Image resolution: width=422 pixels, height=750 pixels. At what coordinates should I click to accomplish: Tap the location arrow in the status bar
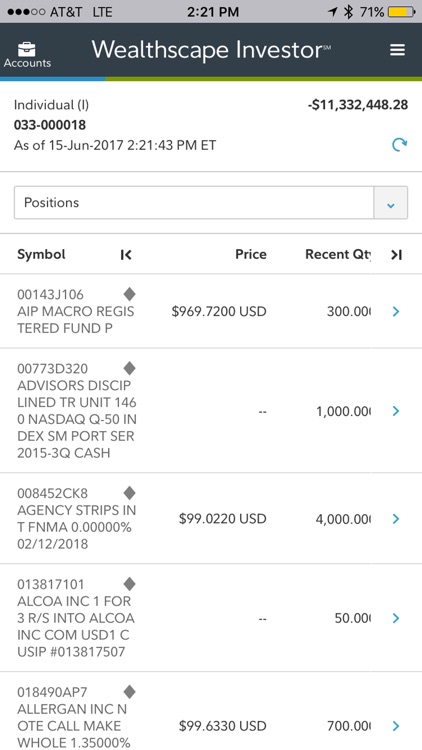point(332,11)
